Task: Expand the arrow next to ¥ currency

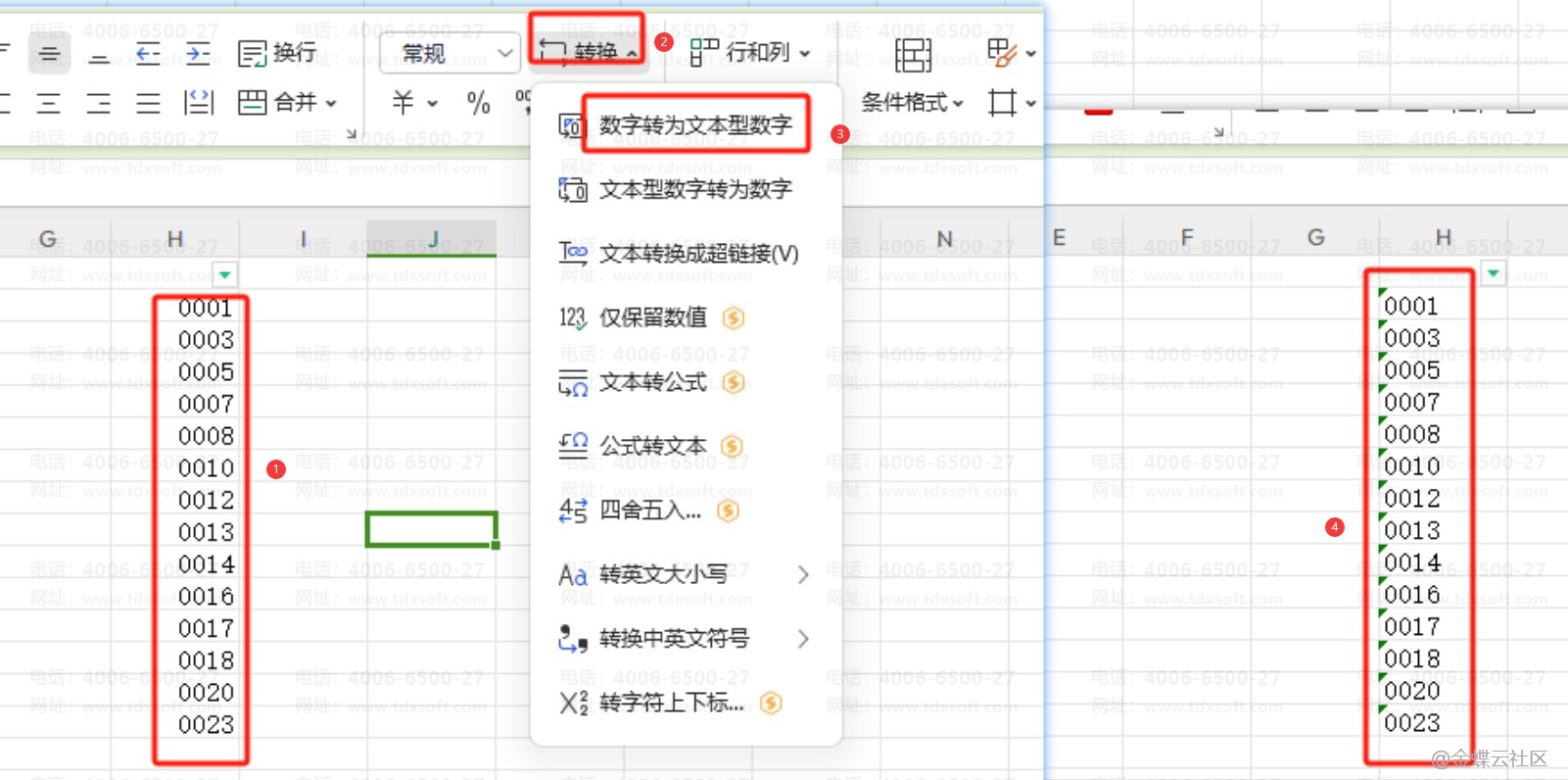Action: coord(432,103)
